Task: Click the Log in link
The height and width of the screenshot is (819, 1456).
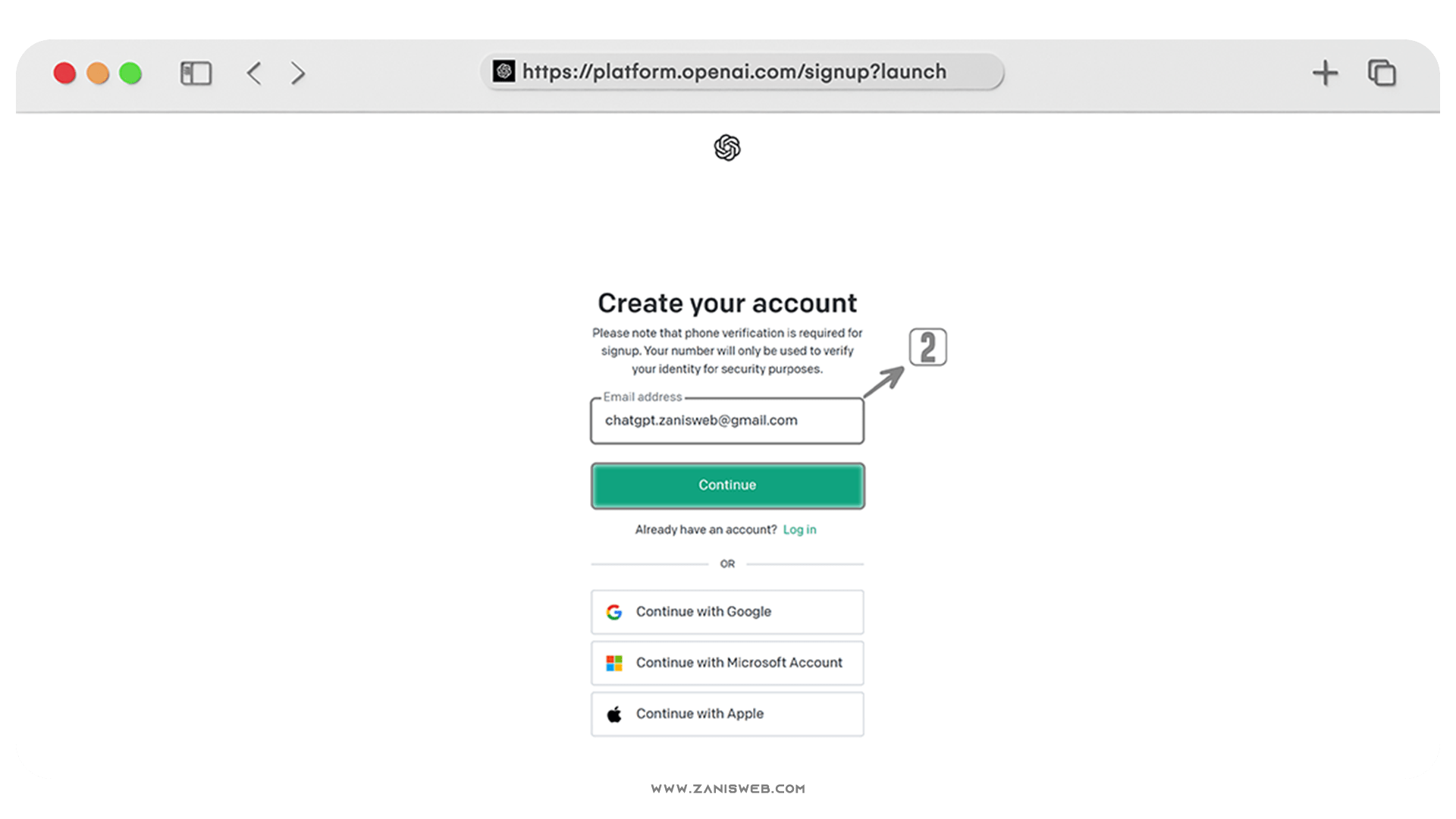Action: [799, 529]
